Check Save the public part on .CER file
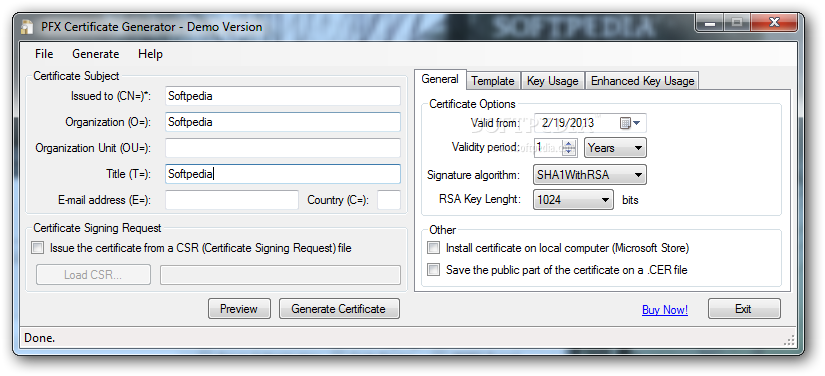Image resolution: width=825 pixels, height=376 pixels. [434, 270]
